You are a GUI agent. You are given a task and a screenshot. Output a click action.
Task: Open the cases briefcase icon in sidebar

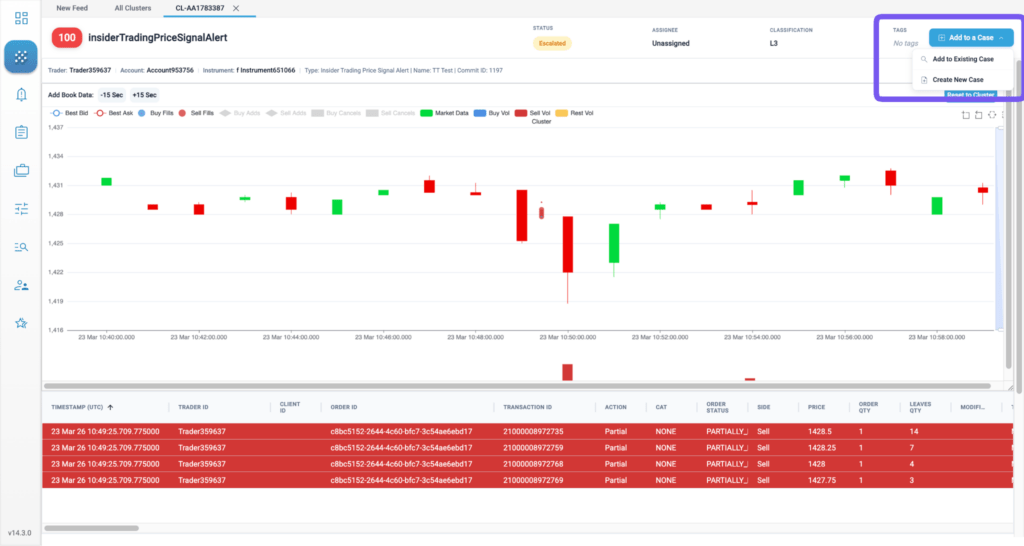tap(21, 170)
